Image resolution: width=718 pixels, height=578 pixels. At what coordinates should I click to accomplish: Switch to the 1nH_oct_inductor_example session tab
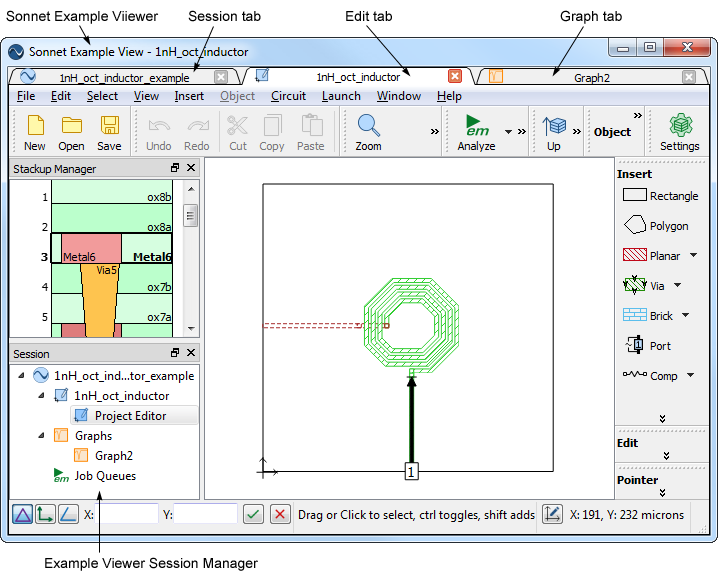pyautogui.click(x=124, y=77)
